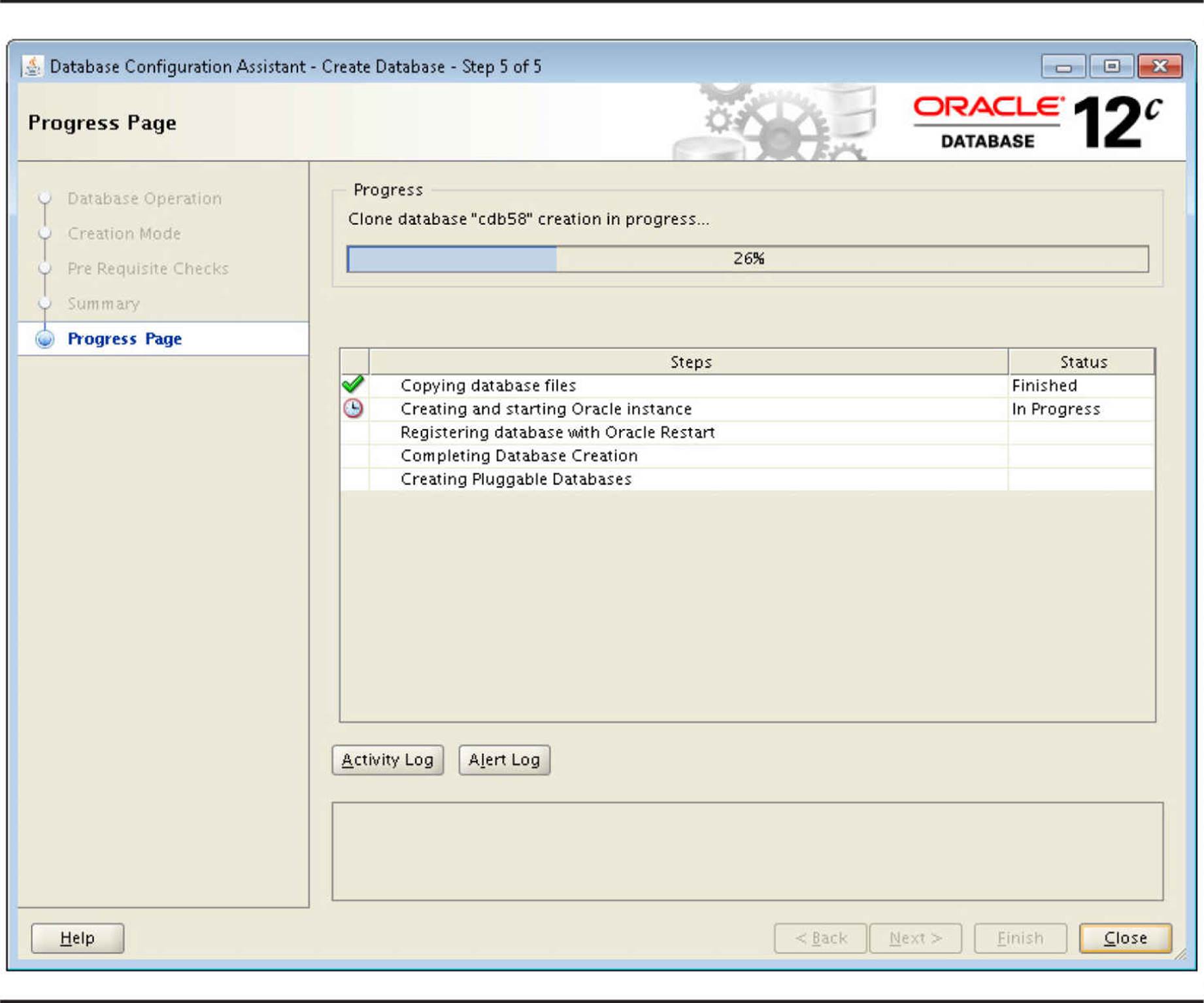Select 'Completing Database Creation' row
Screen dimensions: 1204x1003
[748, 456]
